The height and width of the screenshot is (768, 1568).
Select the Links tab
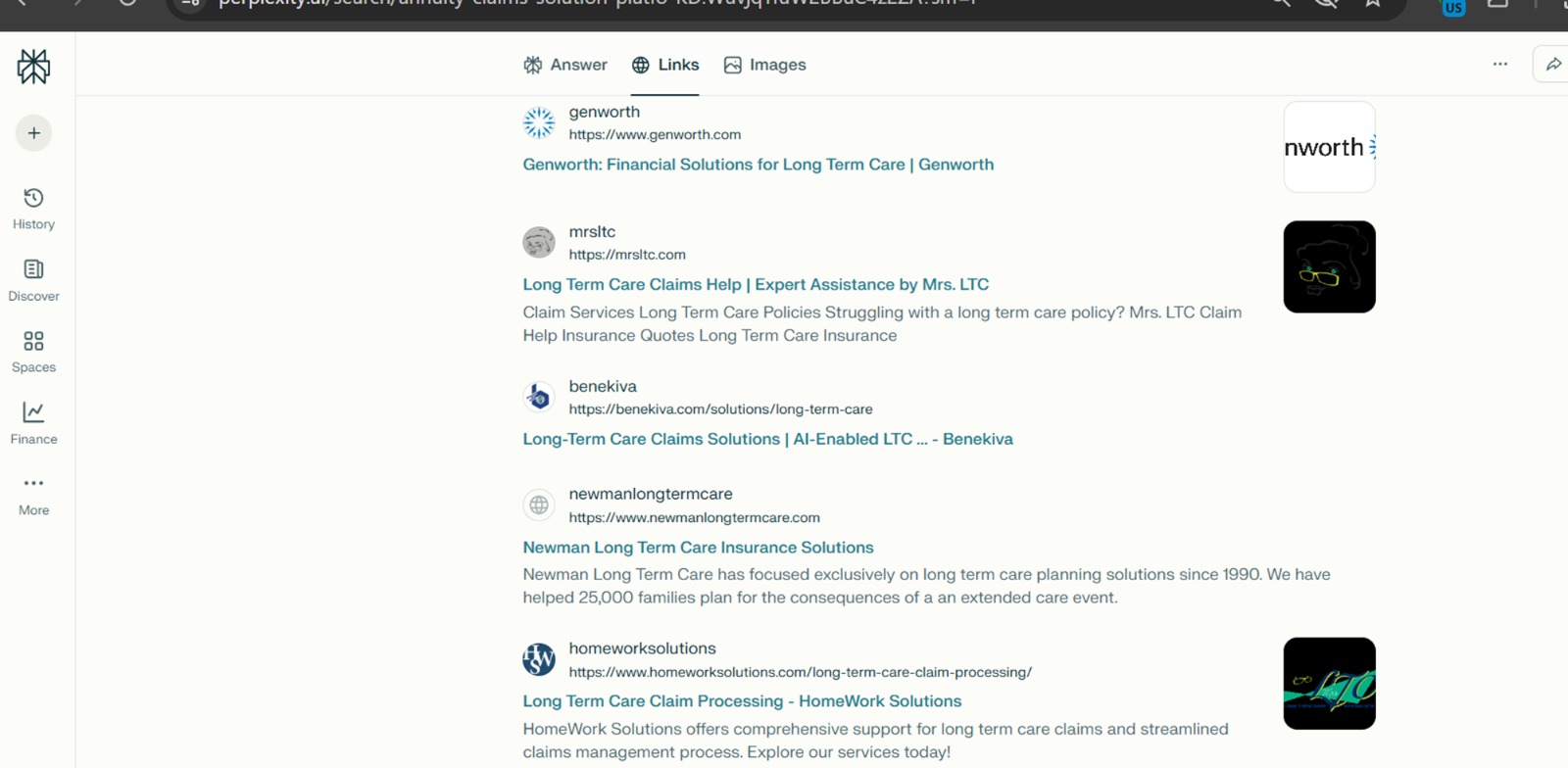point(665,65)
